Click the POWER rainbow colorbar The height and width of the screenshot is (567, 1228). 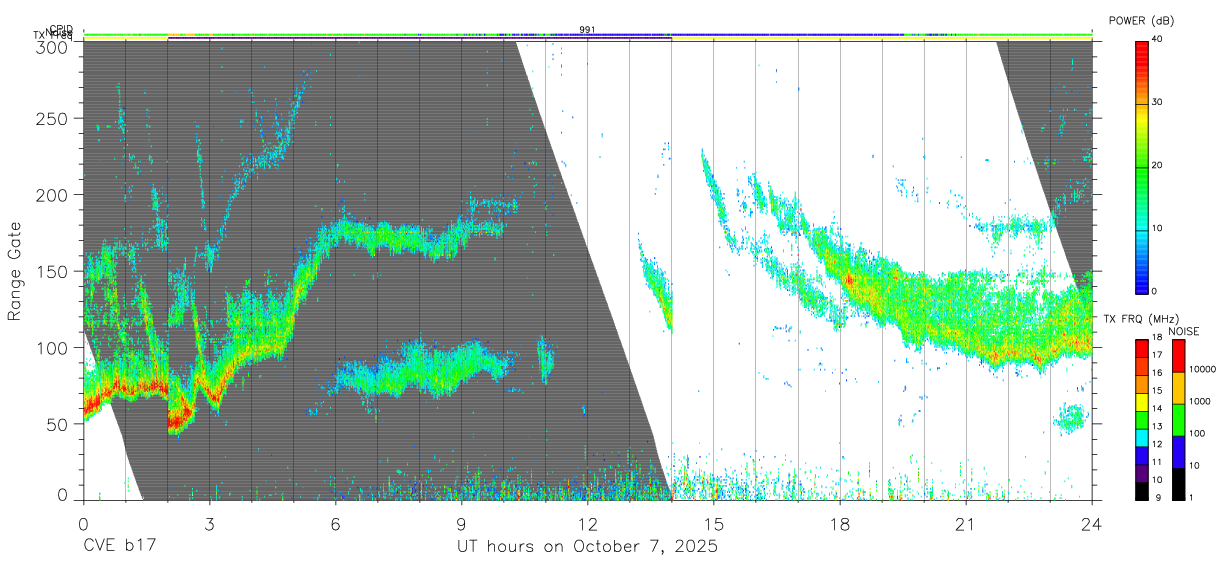[1142, 166]
